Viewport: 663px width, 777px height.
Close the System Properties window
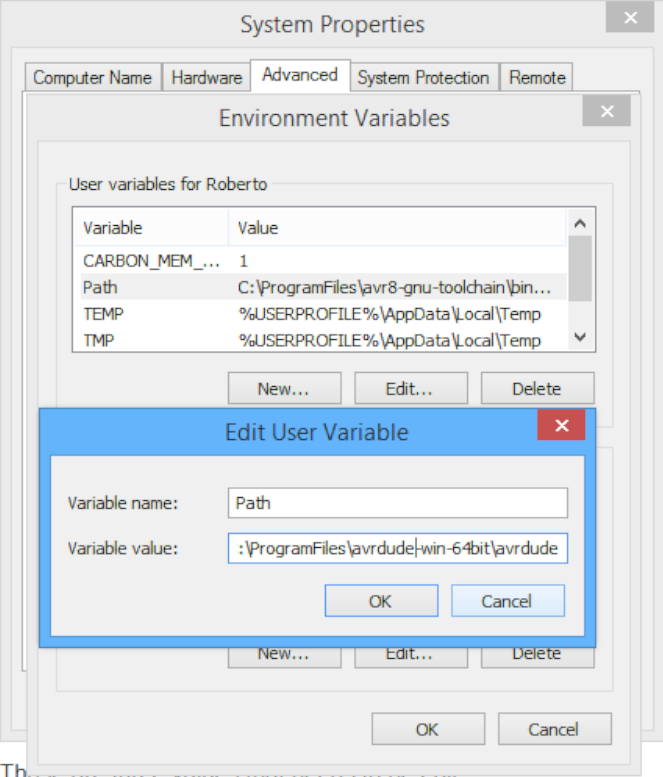(x=629, y=18)
